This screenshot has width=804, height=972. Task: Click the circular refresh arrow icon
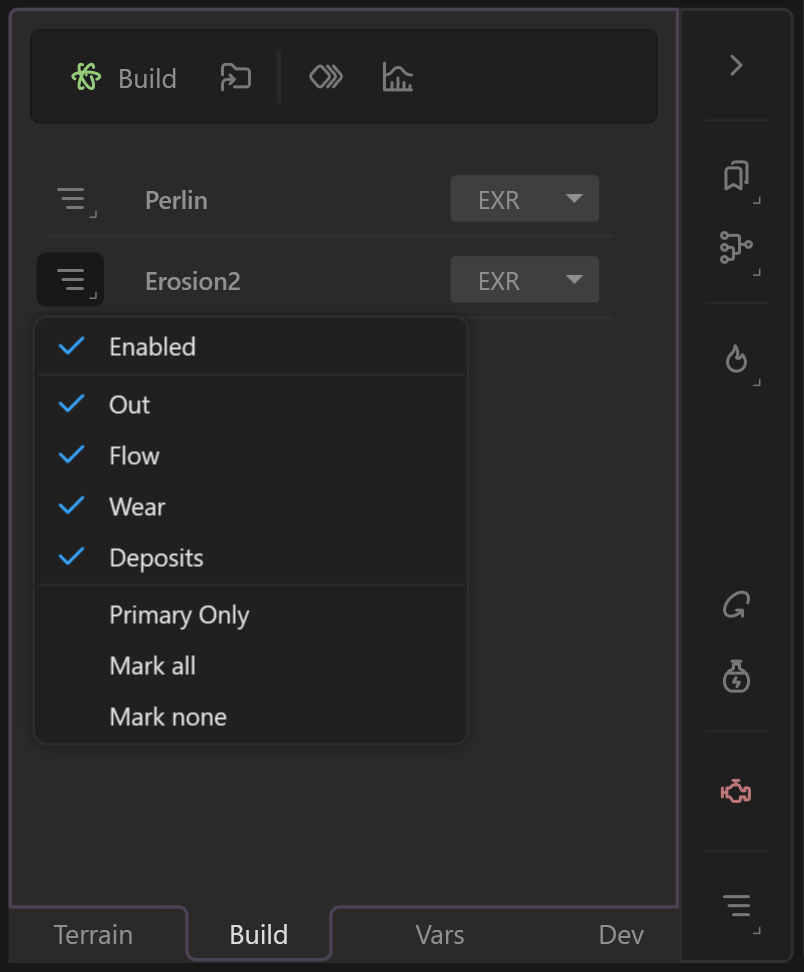point(736,605)
